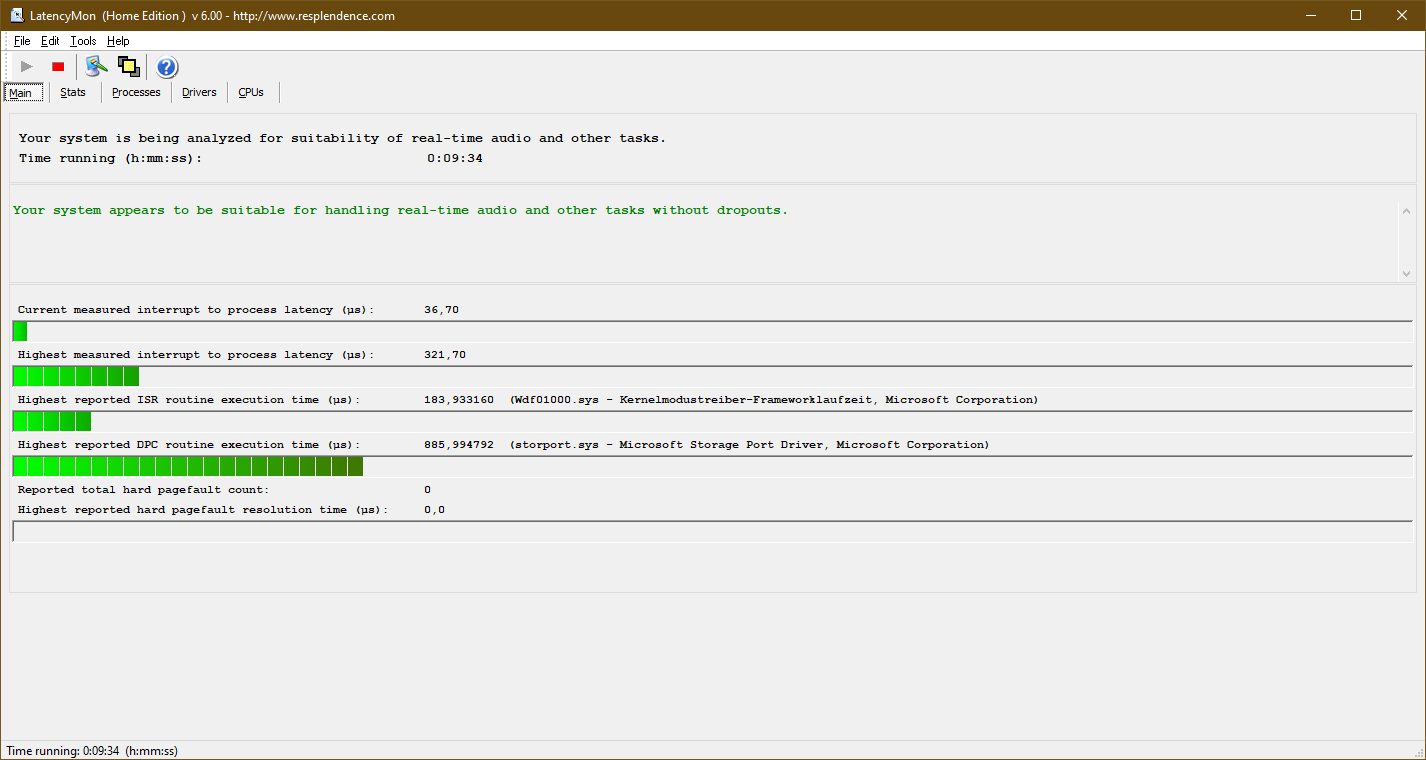Click the 'Highest reported DPC routine execution time' label
The height and width of the screenshot is (760, 1426).
coord(188,445)
